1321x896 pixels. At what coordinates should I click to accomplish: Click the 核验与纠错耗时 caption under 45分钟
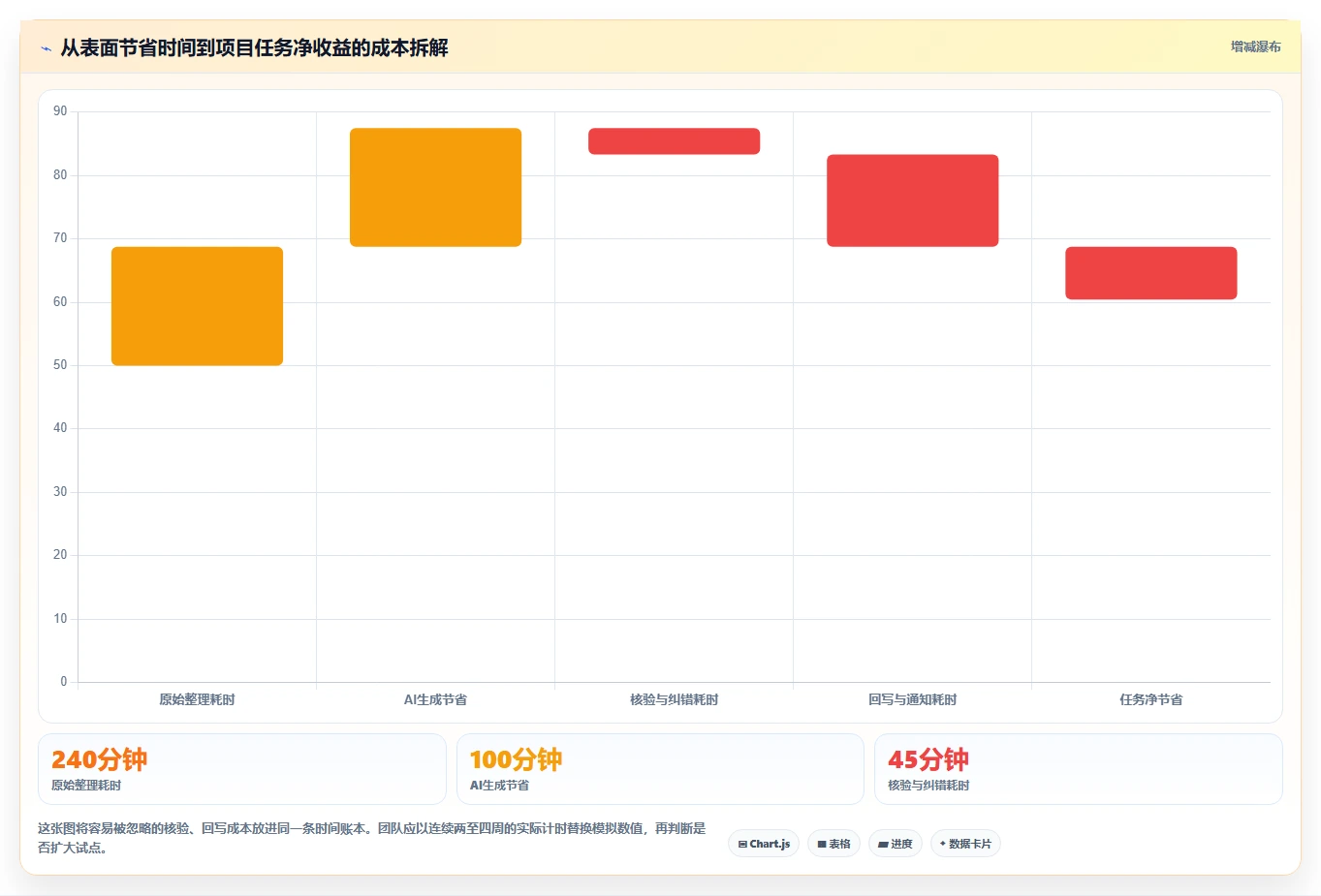[x=928, y=786]
